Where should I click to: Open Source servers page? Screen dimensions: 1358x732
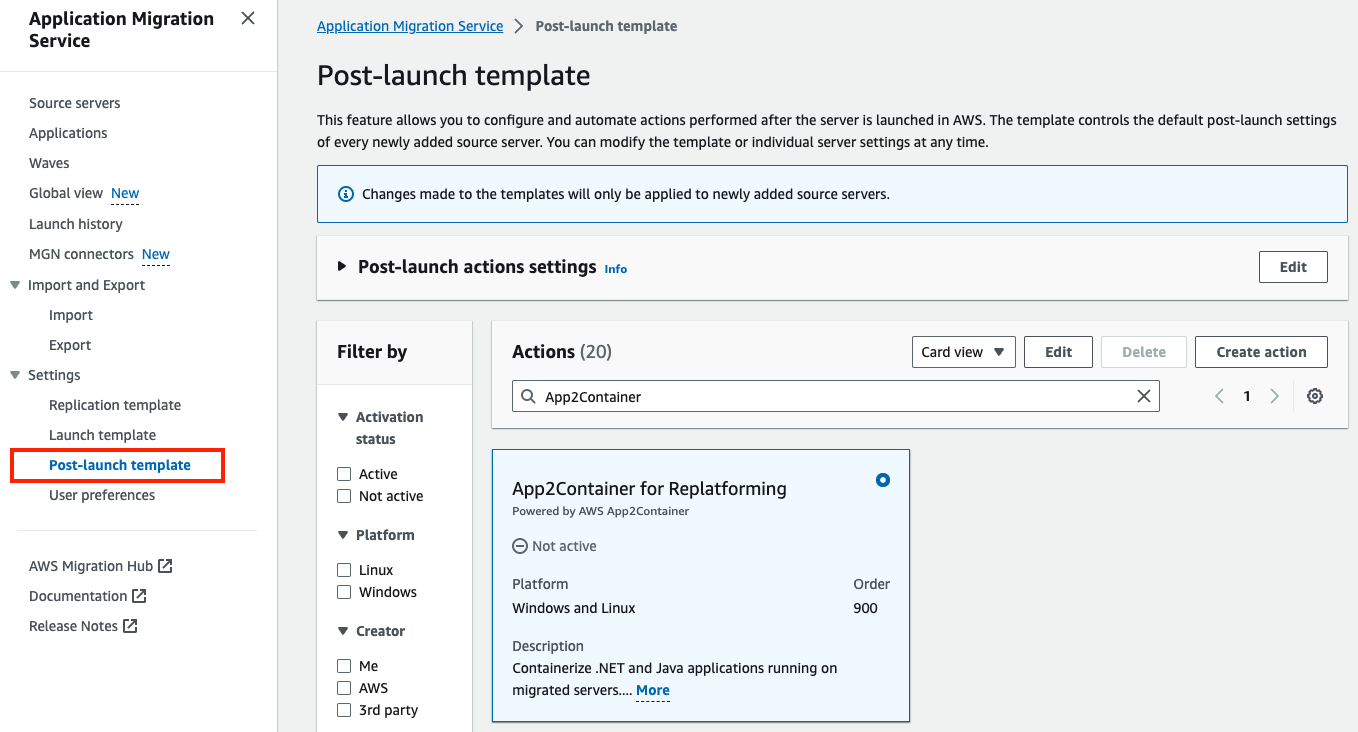coord(75,103)
